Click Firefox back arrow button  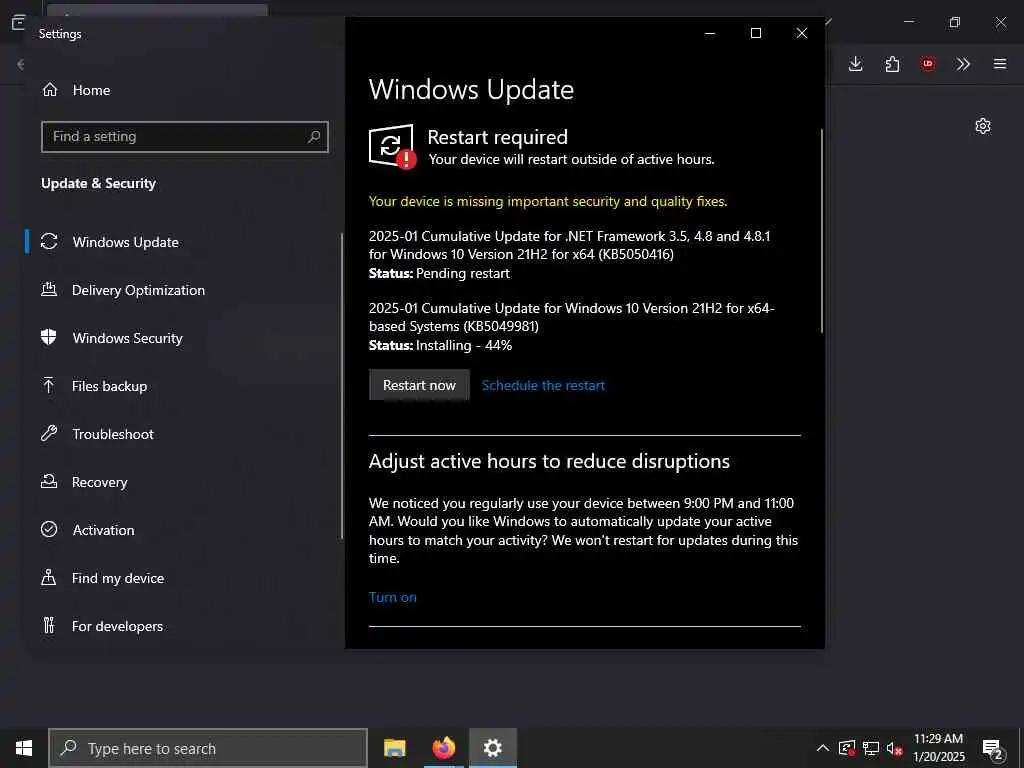pos(20,64)
